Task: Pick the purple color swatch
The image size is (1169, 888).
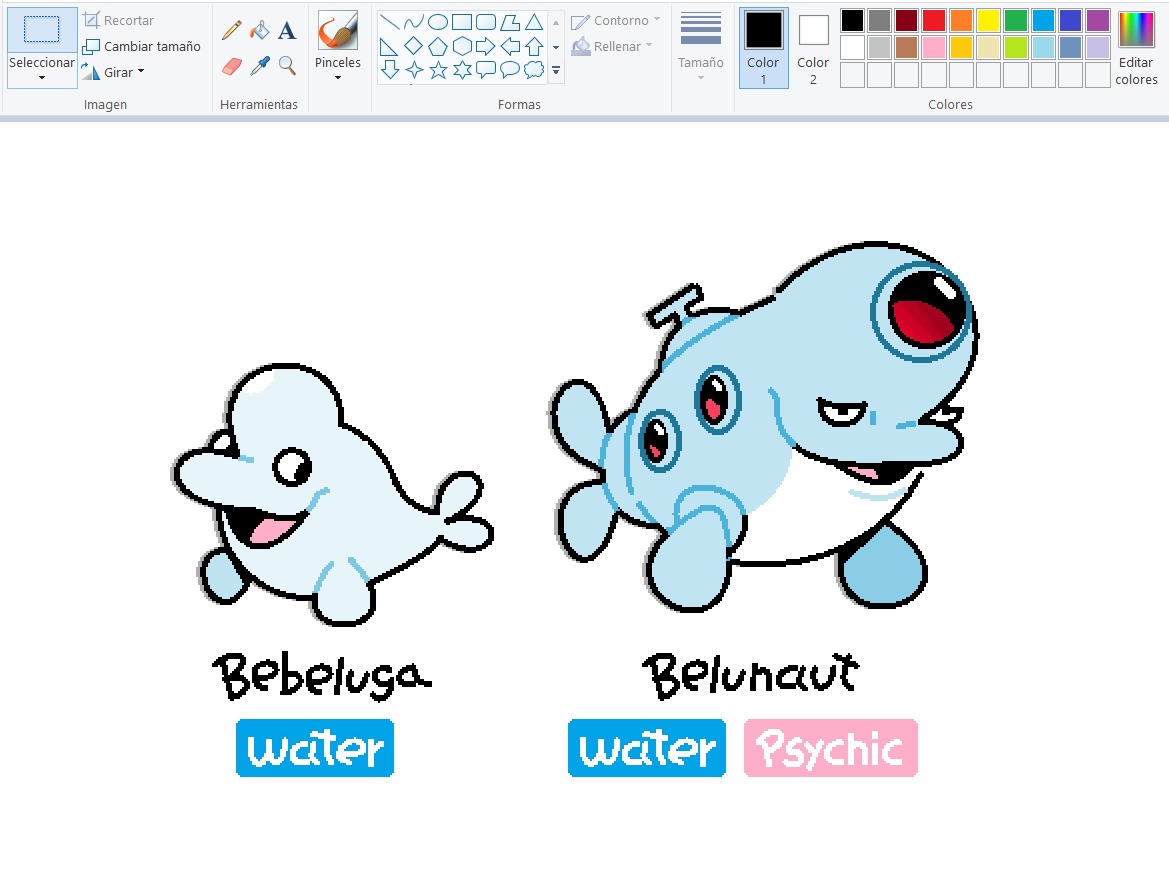Action: pyautogui.click(x=1097, y=20)
